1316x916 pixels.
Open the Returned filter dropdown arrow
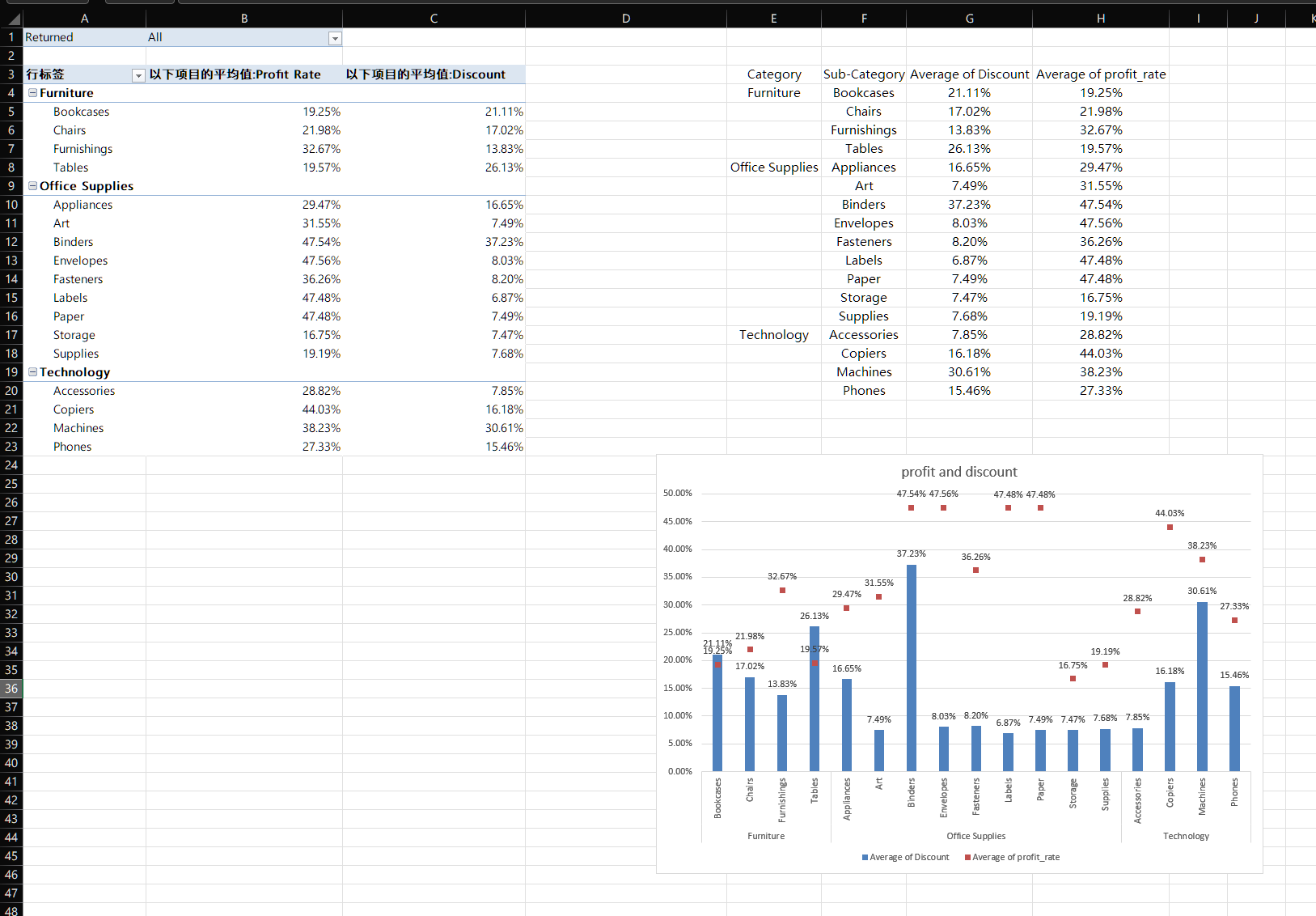tap(335, 38)
